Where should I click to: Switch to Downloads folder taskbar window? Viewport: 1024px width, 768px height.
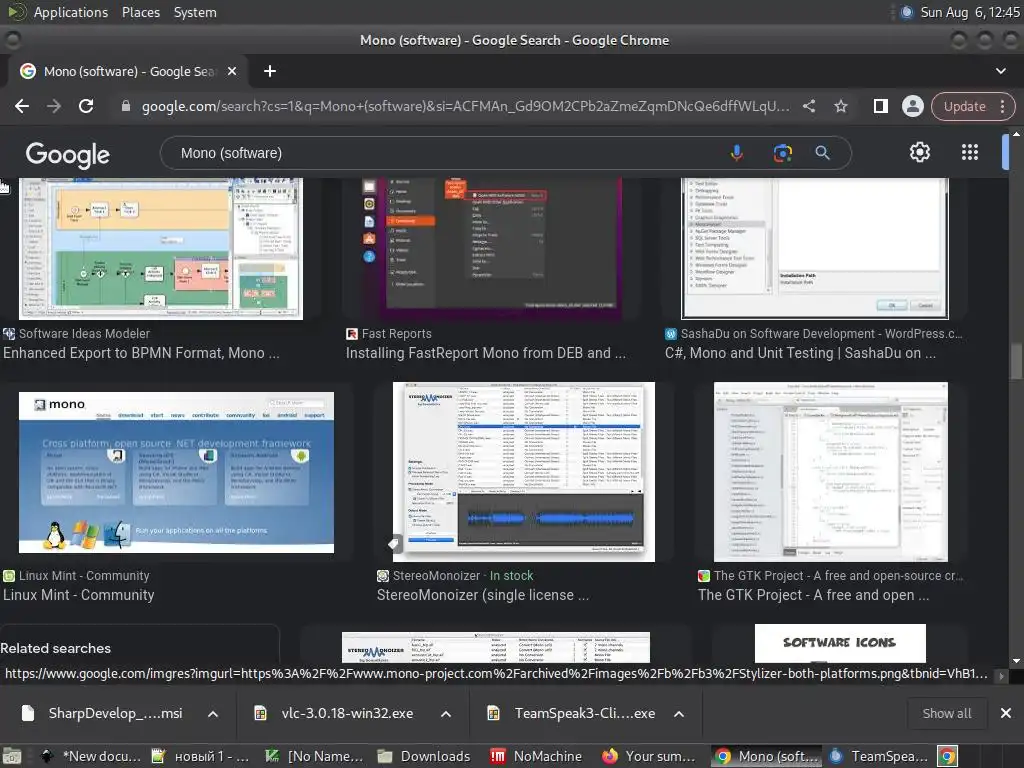coord(424,756)
